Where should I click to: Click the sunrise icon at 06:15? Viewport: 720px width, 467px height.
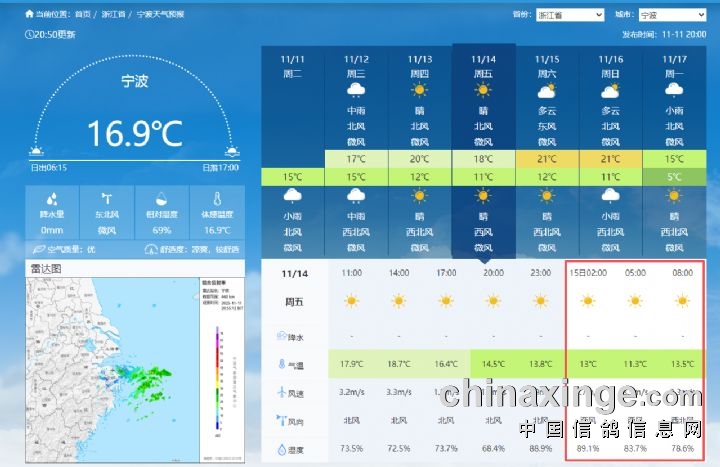click(38, 153)
